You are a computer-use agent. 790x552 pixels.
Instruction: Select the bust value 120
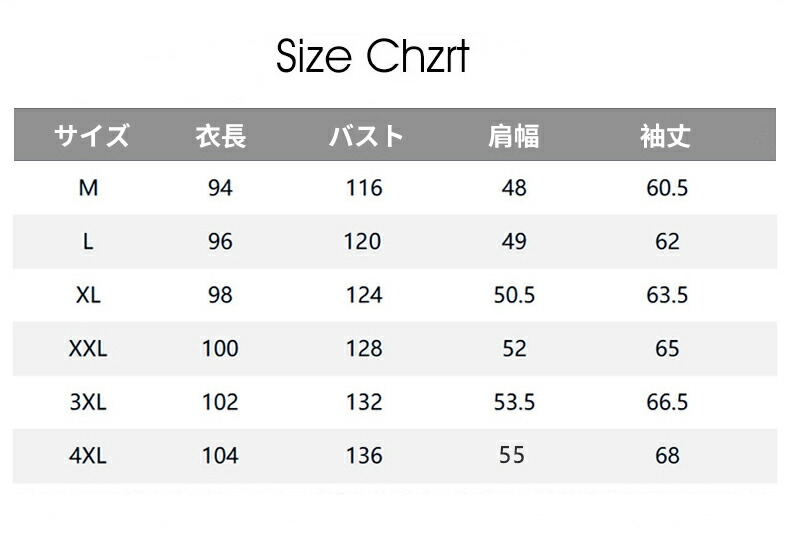[x=364, y=241]
